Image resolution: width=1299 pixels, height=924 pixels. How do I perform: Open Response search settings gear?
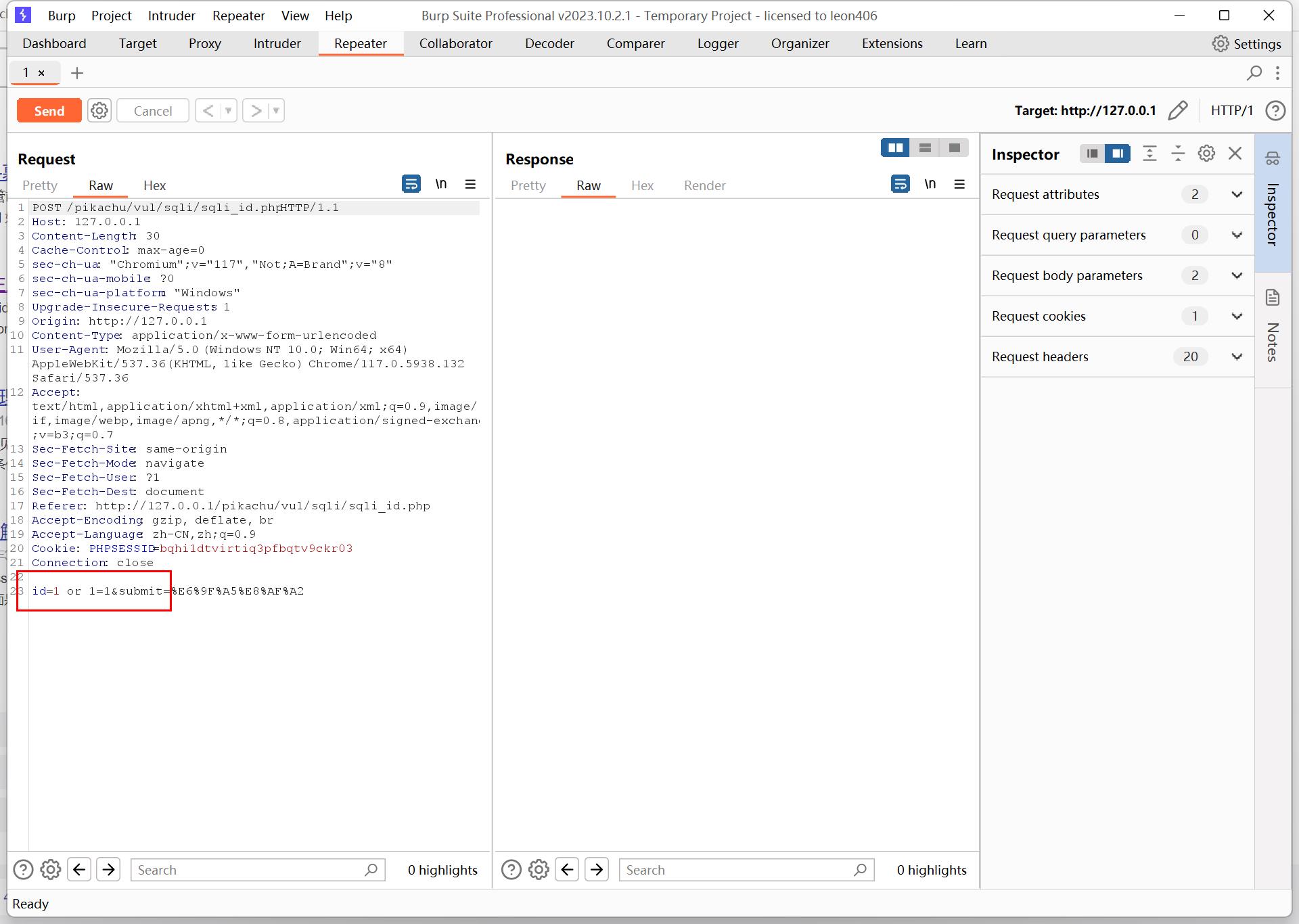click(x=539, y=870)
